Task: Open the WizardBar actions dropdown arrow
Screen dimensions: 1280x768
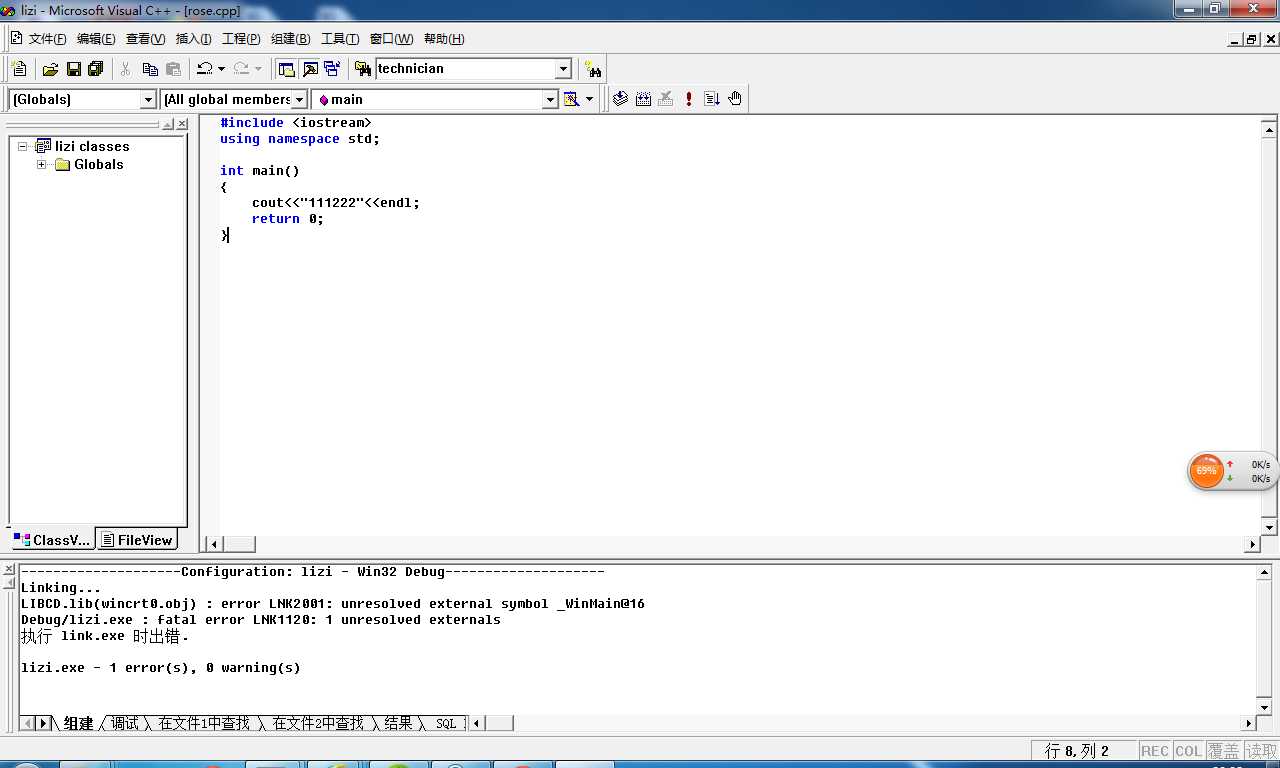Action: [589, 99]
